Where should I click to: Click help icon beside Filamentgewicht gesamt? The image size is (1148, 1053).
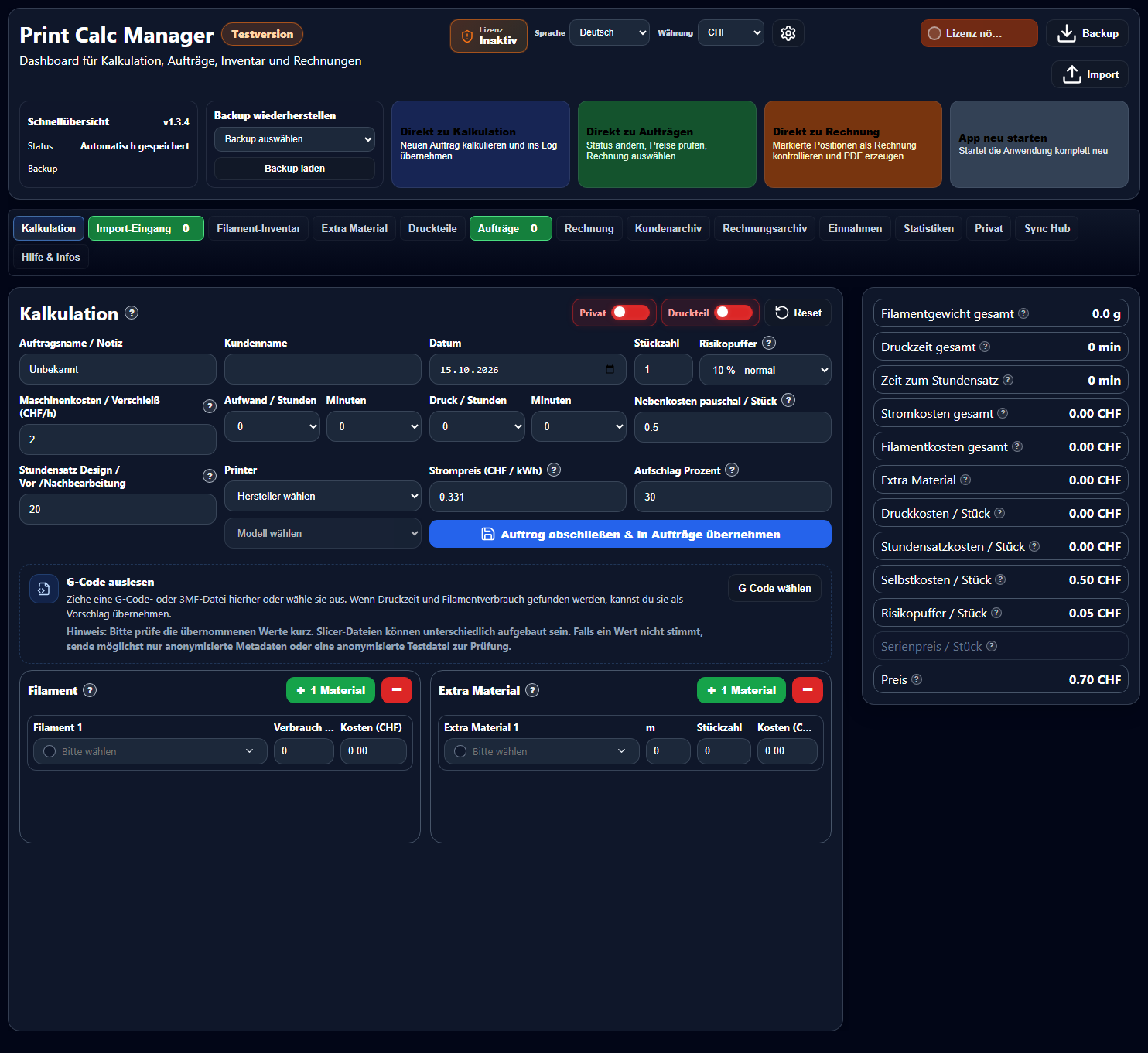click(x=1023, y=313)
